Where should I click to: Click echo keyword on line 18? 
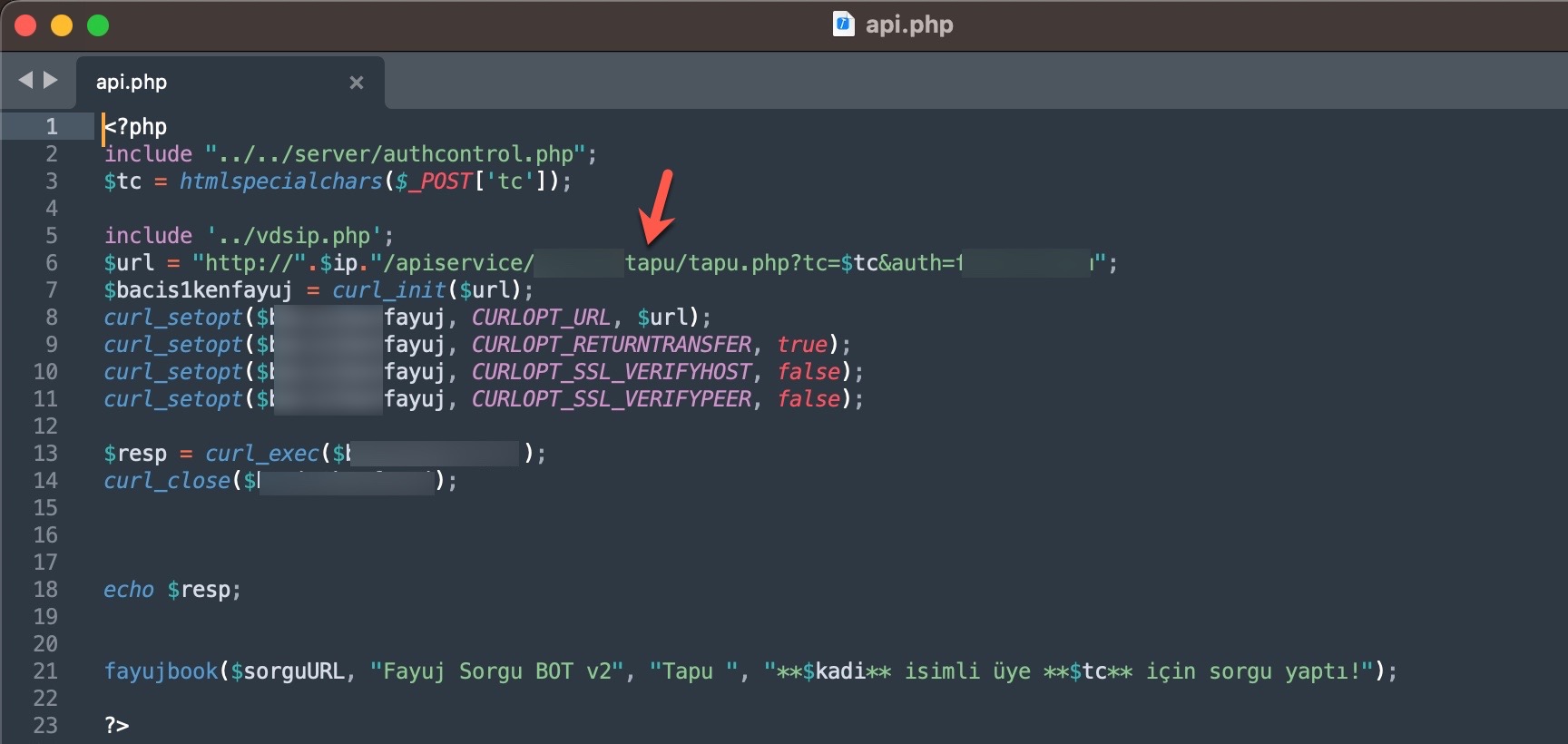(x=129, y=589)
